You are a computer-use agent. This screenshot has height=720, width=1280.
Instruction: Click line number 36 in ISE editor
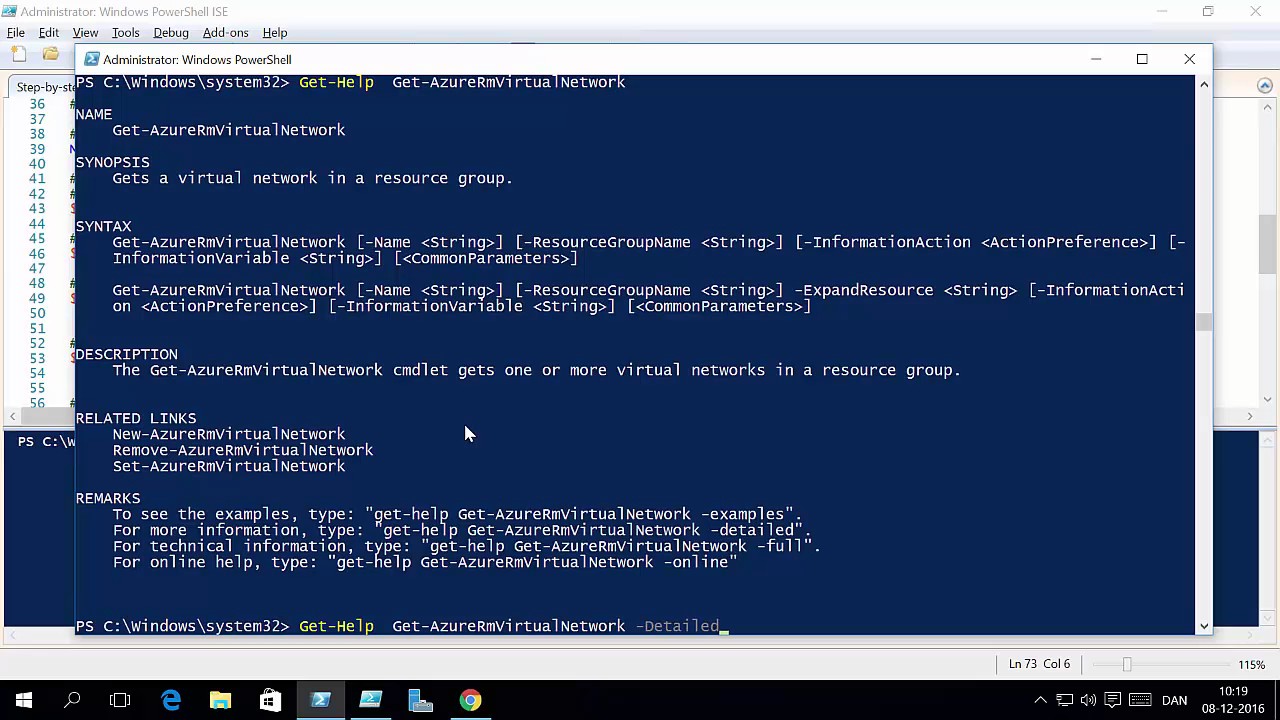[x=37, y=104]
